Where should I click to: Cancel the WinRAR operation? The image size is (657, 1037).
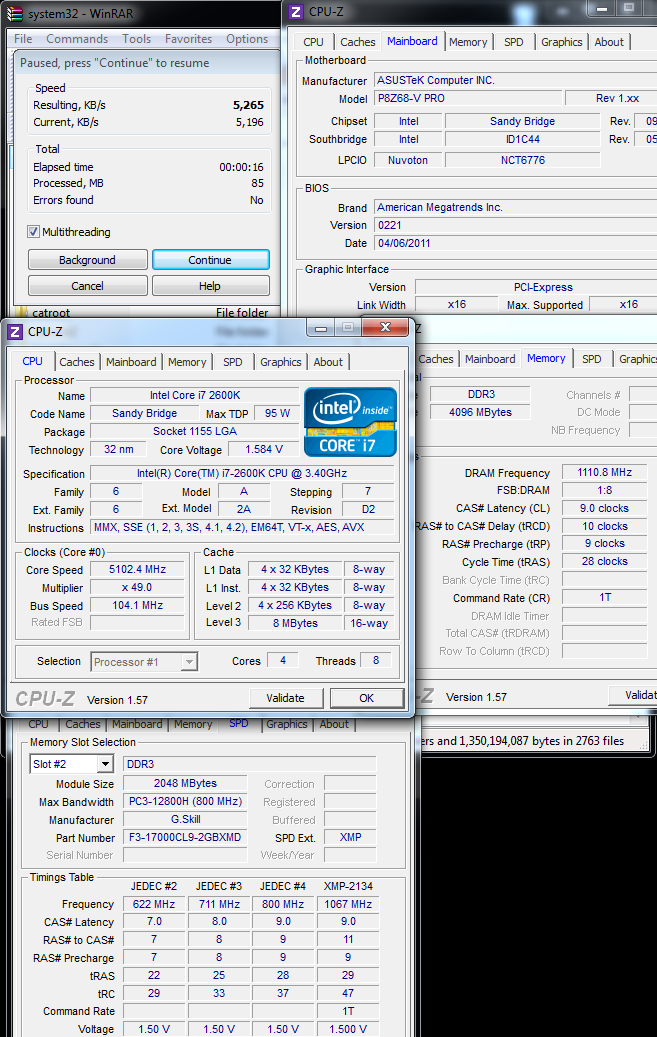(x=87, y=286)
